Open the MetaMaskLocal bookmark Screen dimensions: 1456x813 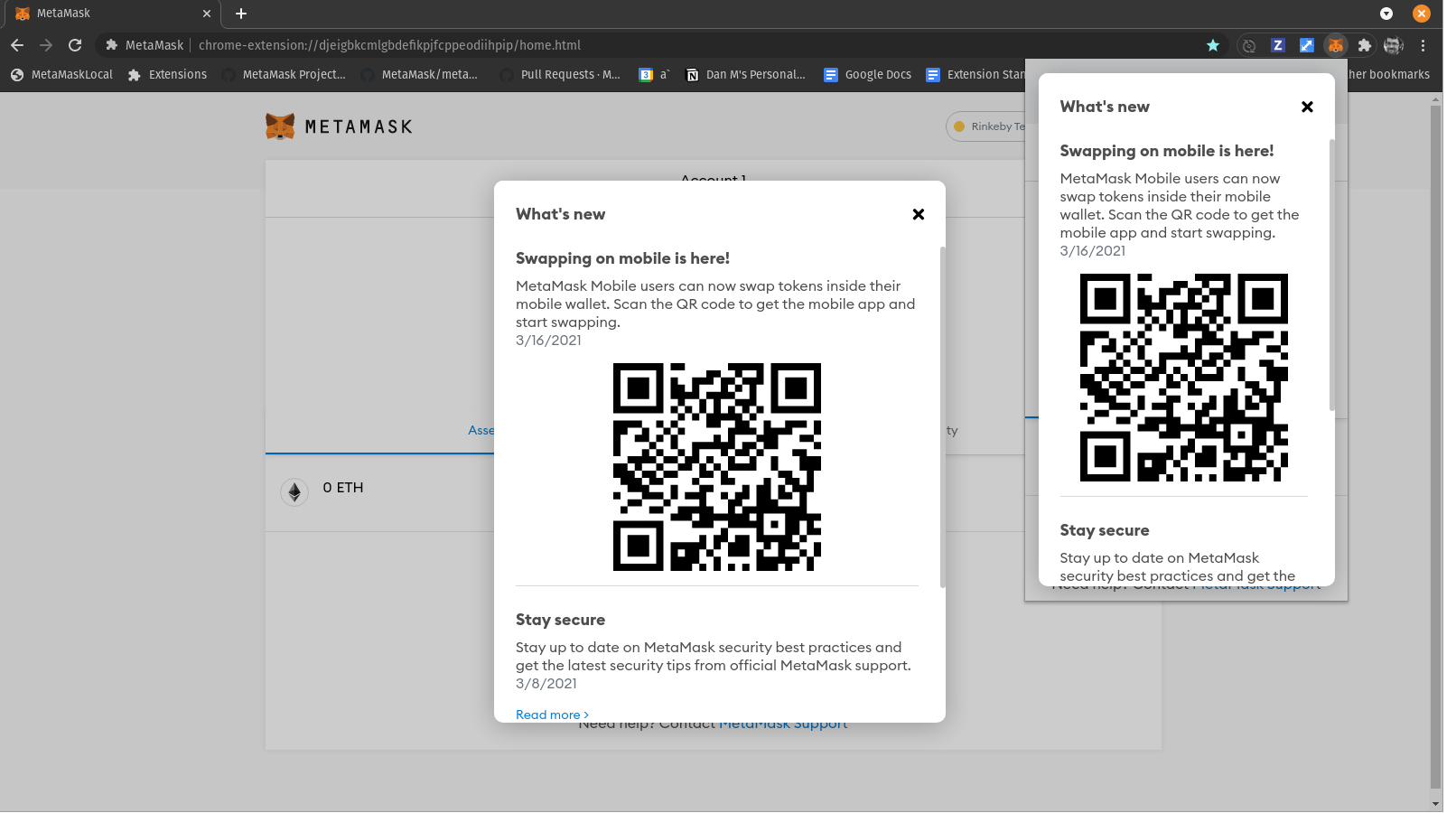pyautogui.click(x=62, y=75)
